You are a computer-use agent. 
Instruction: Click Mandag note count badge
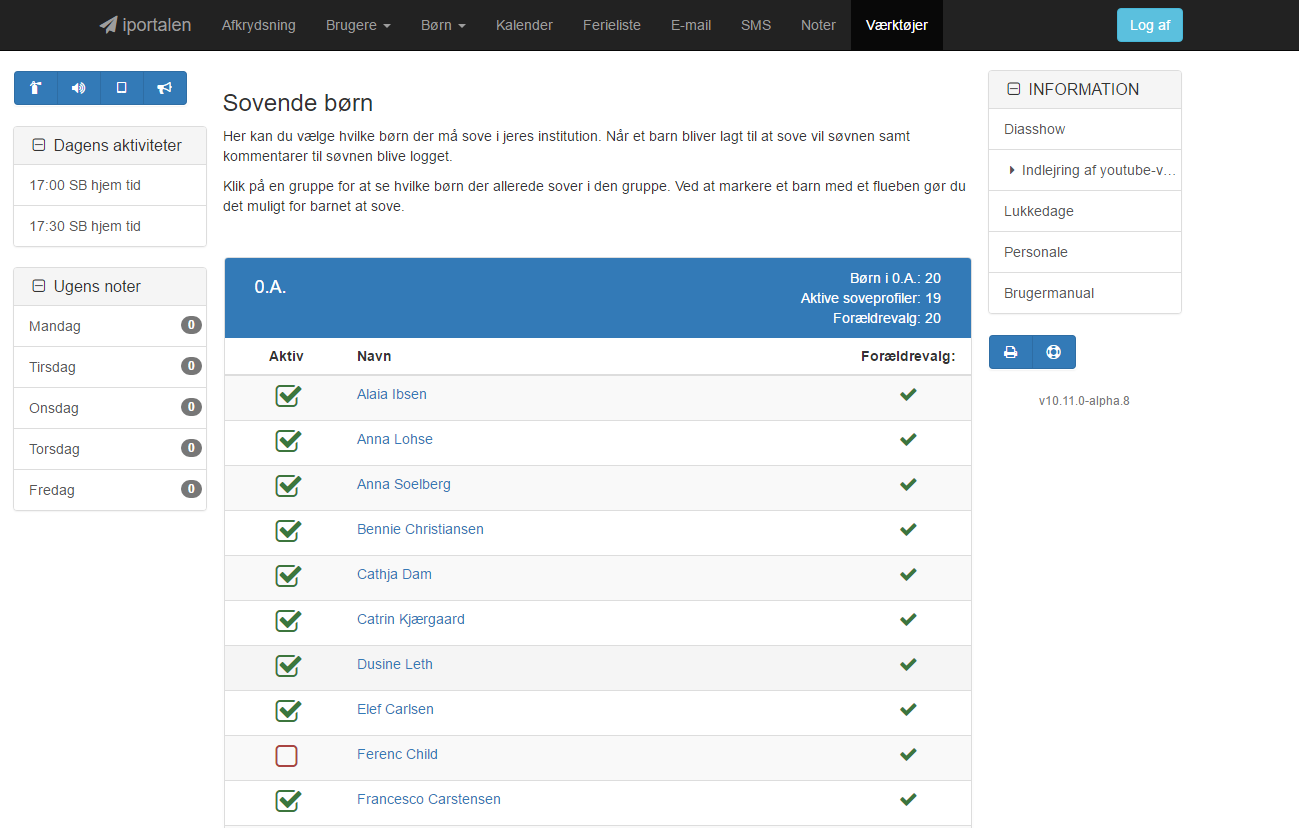[x=191, y=325]
